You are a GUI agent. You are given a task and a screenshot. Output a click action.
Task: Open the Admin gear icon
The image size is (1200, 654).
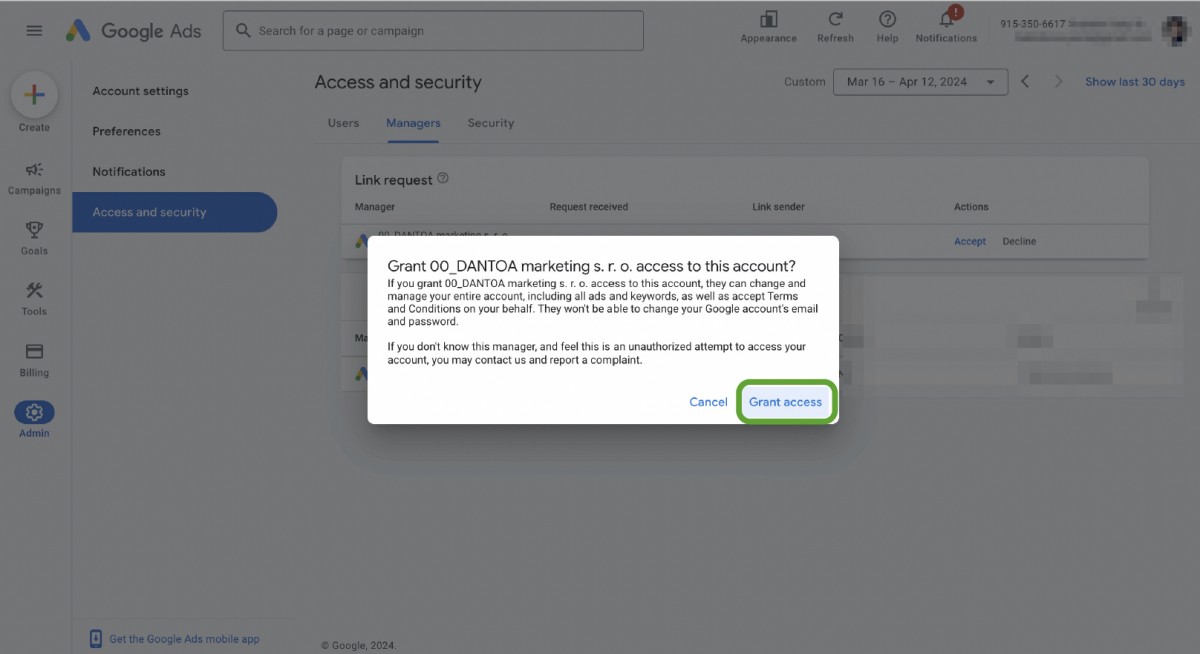tap(34, 412)
